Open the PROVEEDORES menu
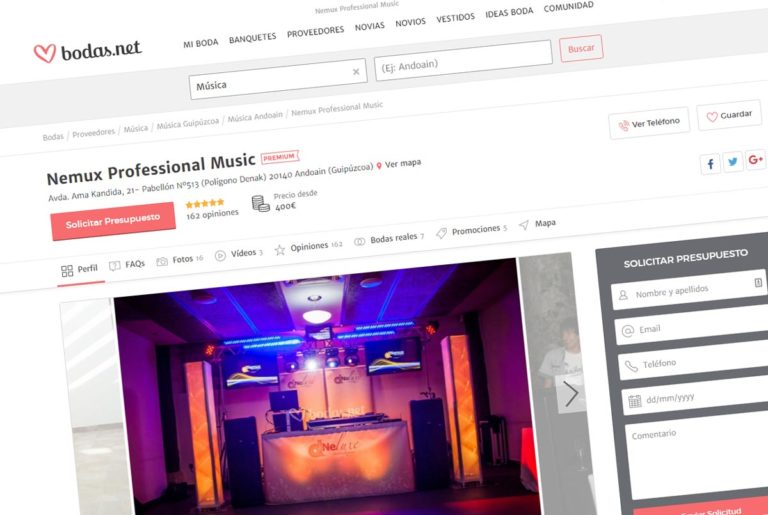 point(315,32)
